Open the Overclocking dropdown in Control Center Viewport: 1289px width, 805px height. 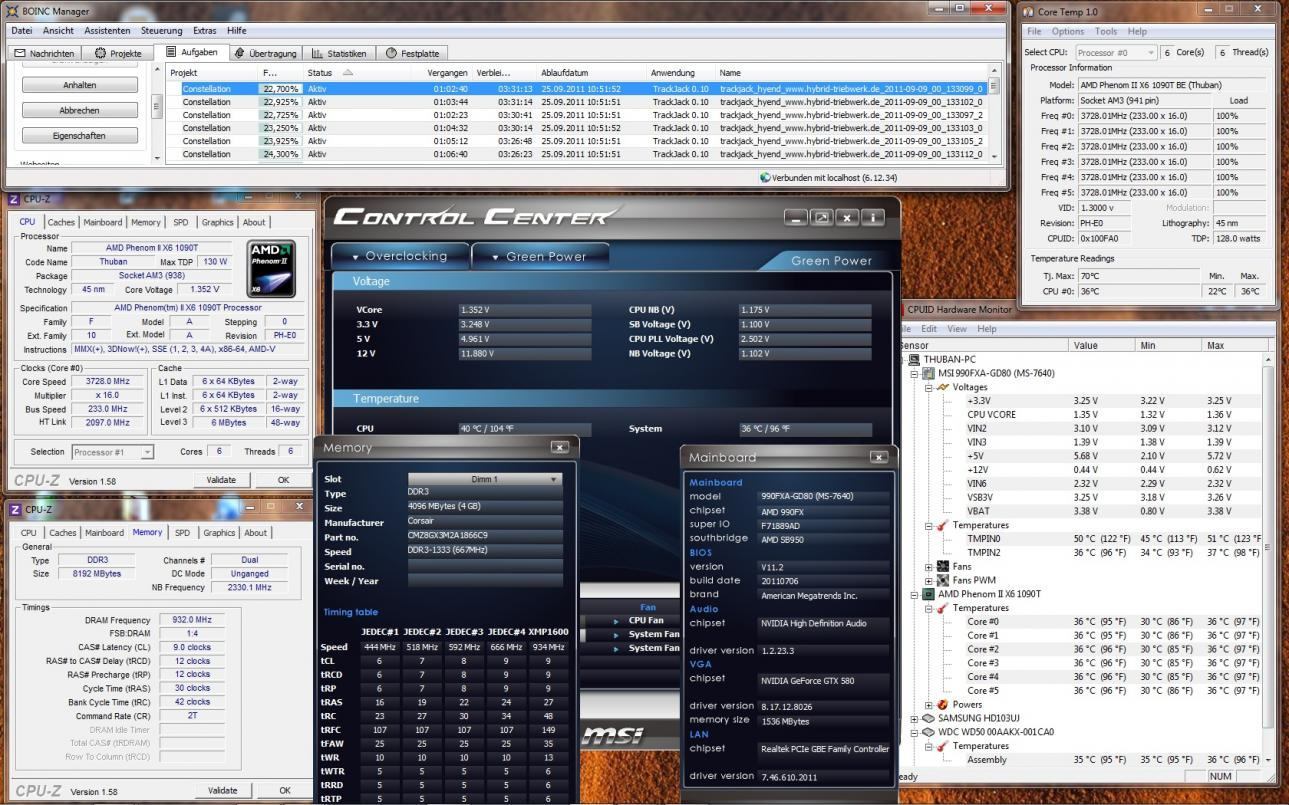(399, 256)
